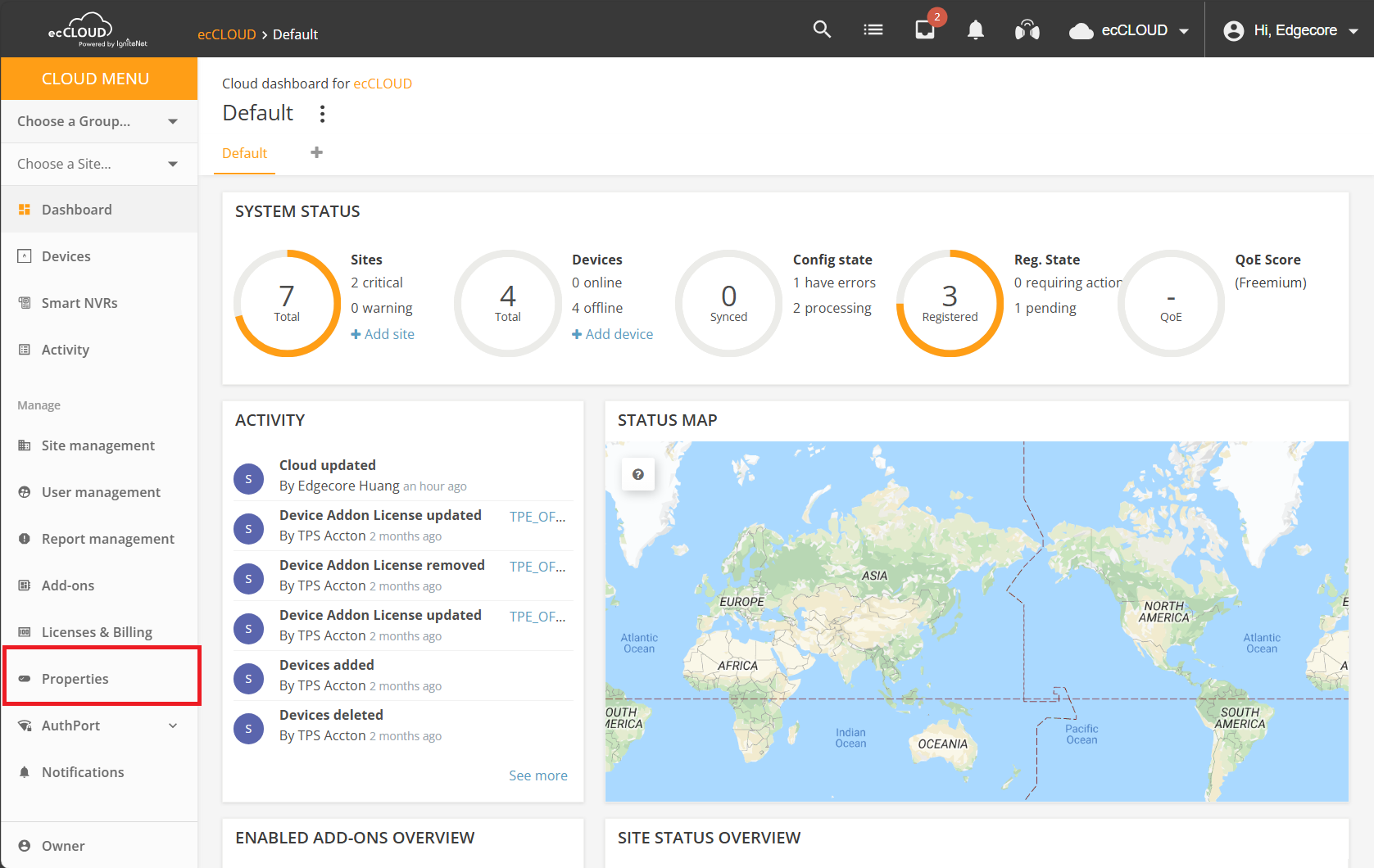This screenshot has width=1374, height=868.
Task: Click the Site management icon
Action: tap(25, 445)
